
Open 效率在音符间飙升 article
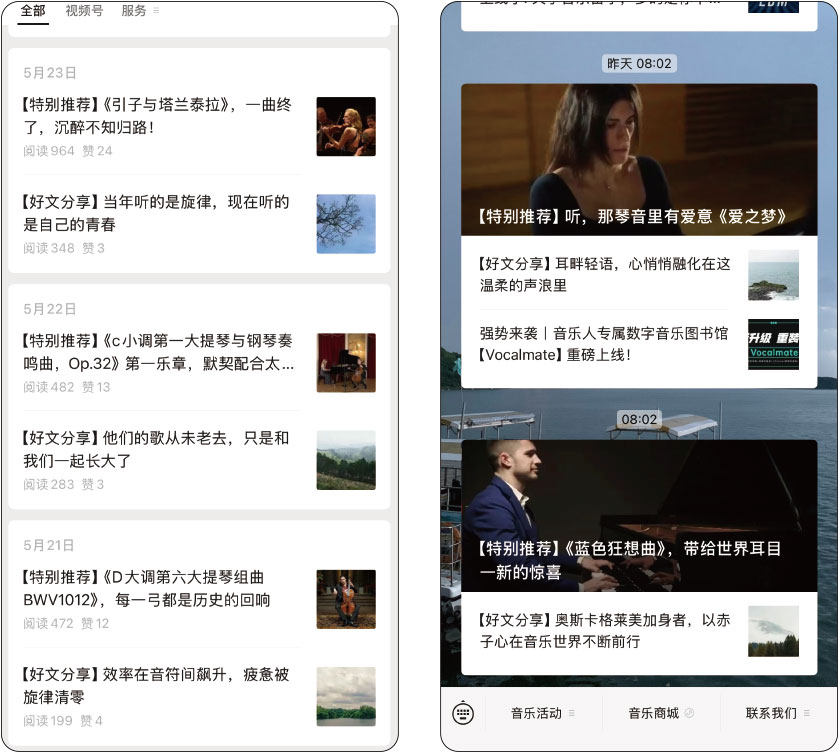click(156, 686)
